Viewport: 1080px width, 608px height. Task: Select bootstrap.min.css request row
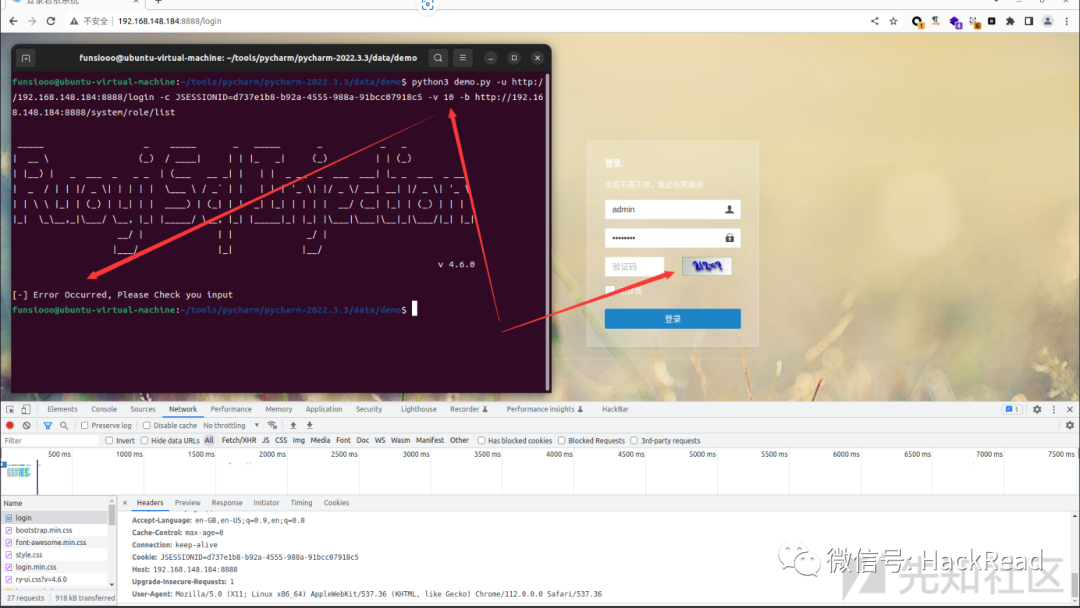[55, 530]
